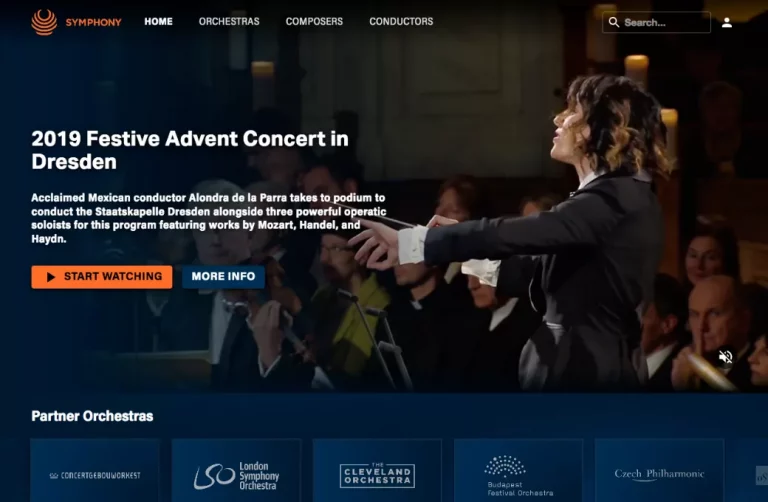
Task: Open the 2019 Festive Advent Concert title
Action: tap(190, 150)
